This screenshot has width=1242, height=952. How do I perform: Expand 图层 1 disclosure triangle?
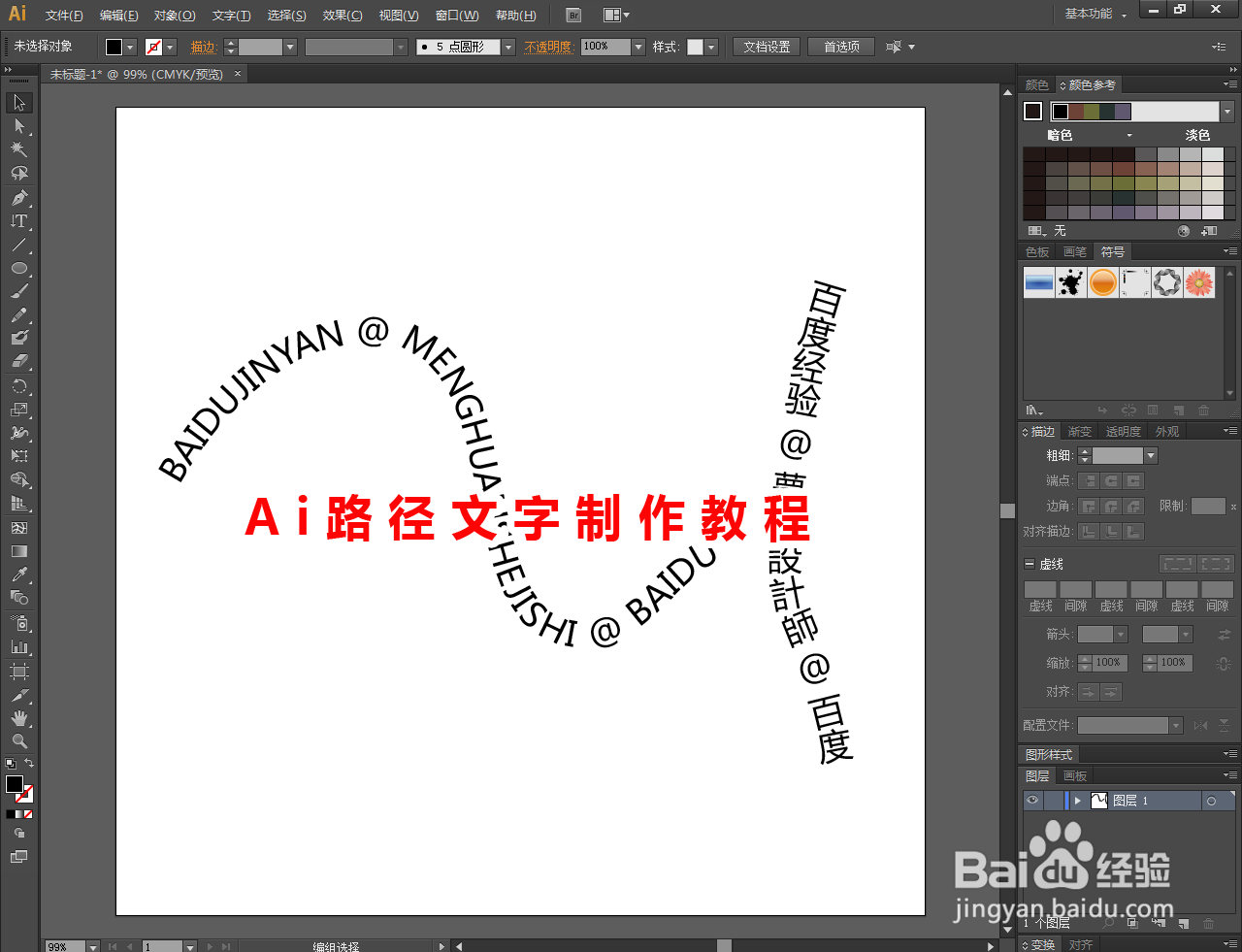click(1077, 801)
